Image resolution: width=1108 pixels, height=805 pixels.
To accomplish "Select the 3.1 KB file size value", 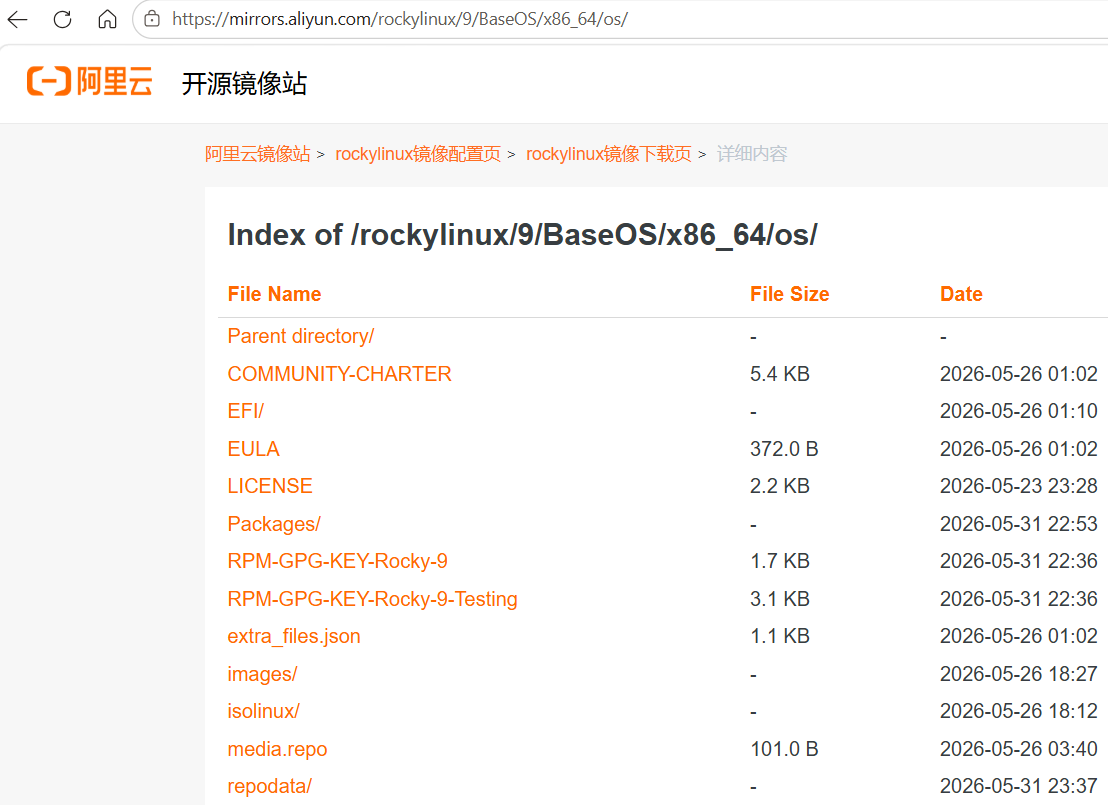I will (x=779, y=599).
